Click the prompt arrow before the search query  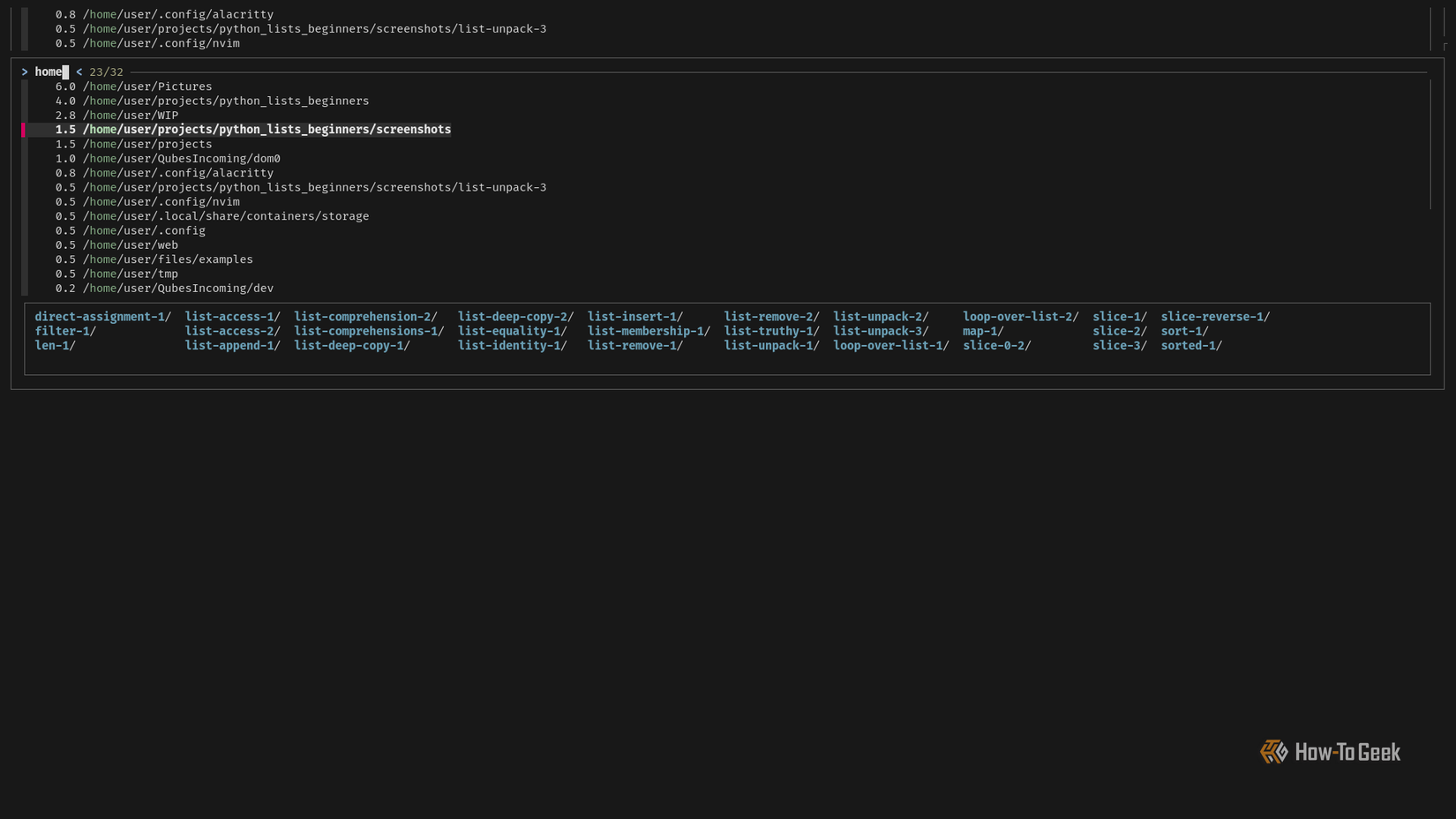[24, 71]
